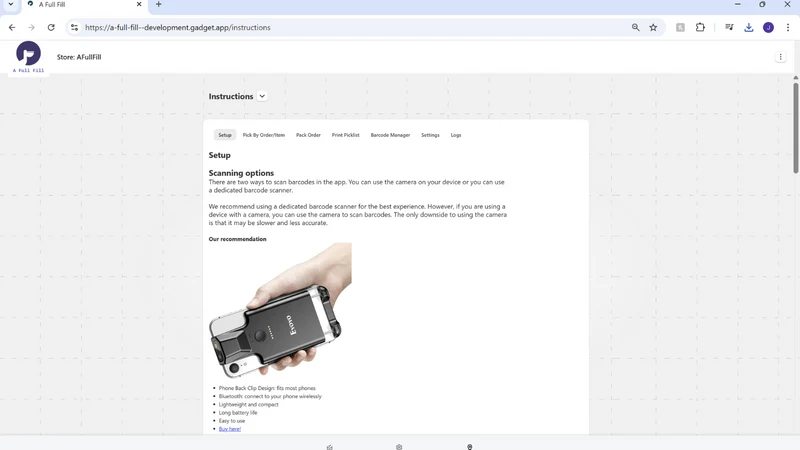
Task: Open the Settings tab
Action: [430, 135]
